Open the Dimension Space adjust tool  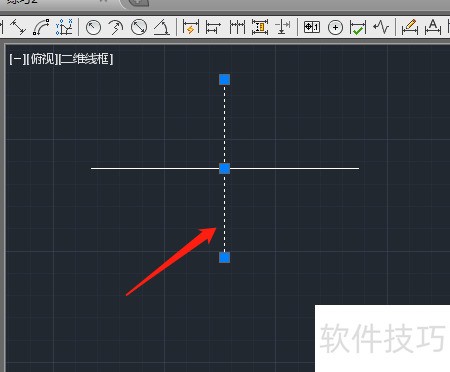click(260, 27)
